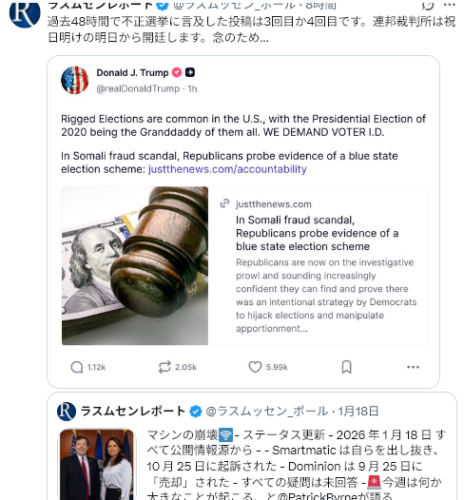This screenshot has height=500, width=464.
Task: Click the Donald J. Trump display name
Action: point(132,72)
